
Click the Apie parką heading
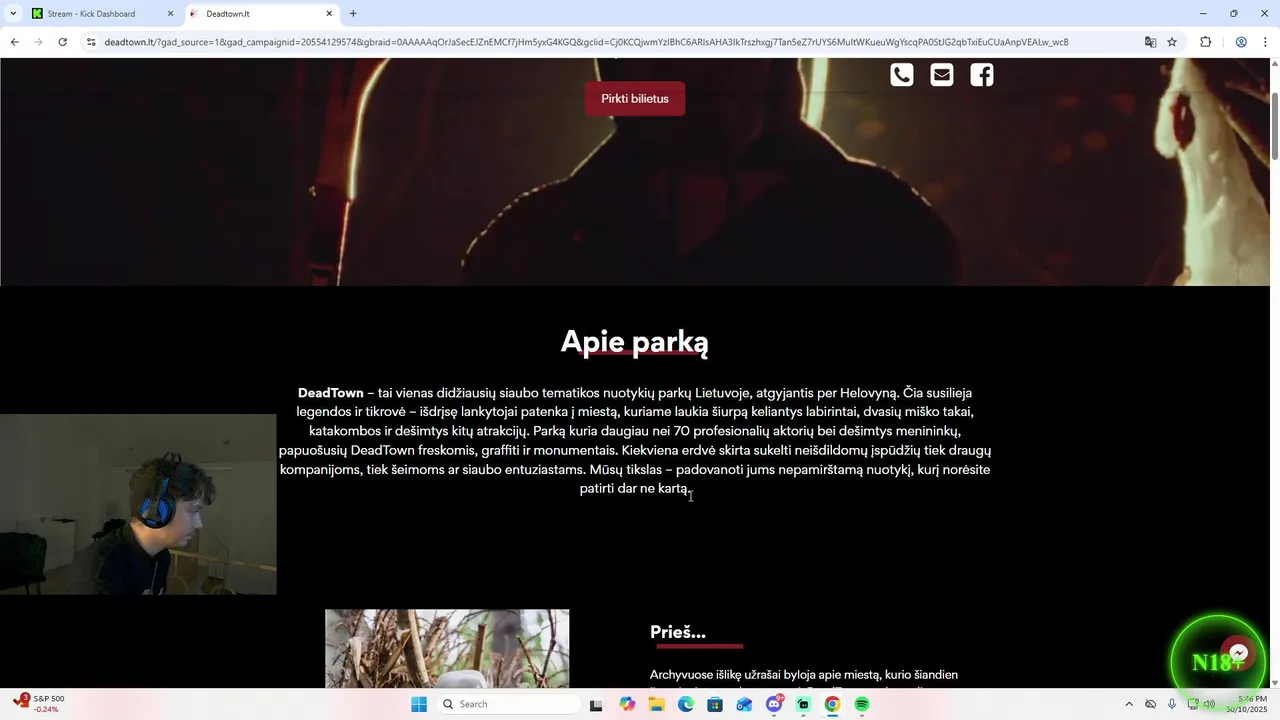(x=635, y=342)
